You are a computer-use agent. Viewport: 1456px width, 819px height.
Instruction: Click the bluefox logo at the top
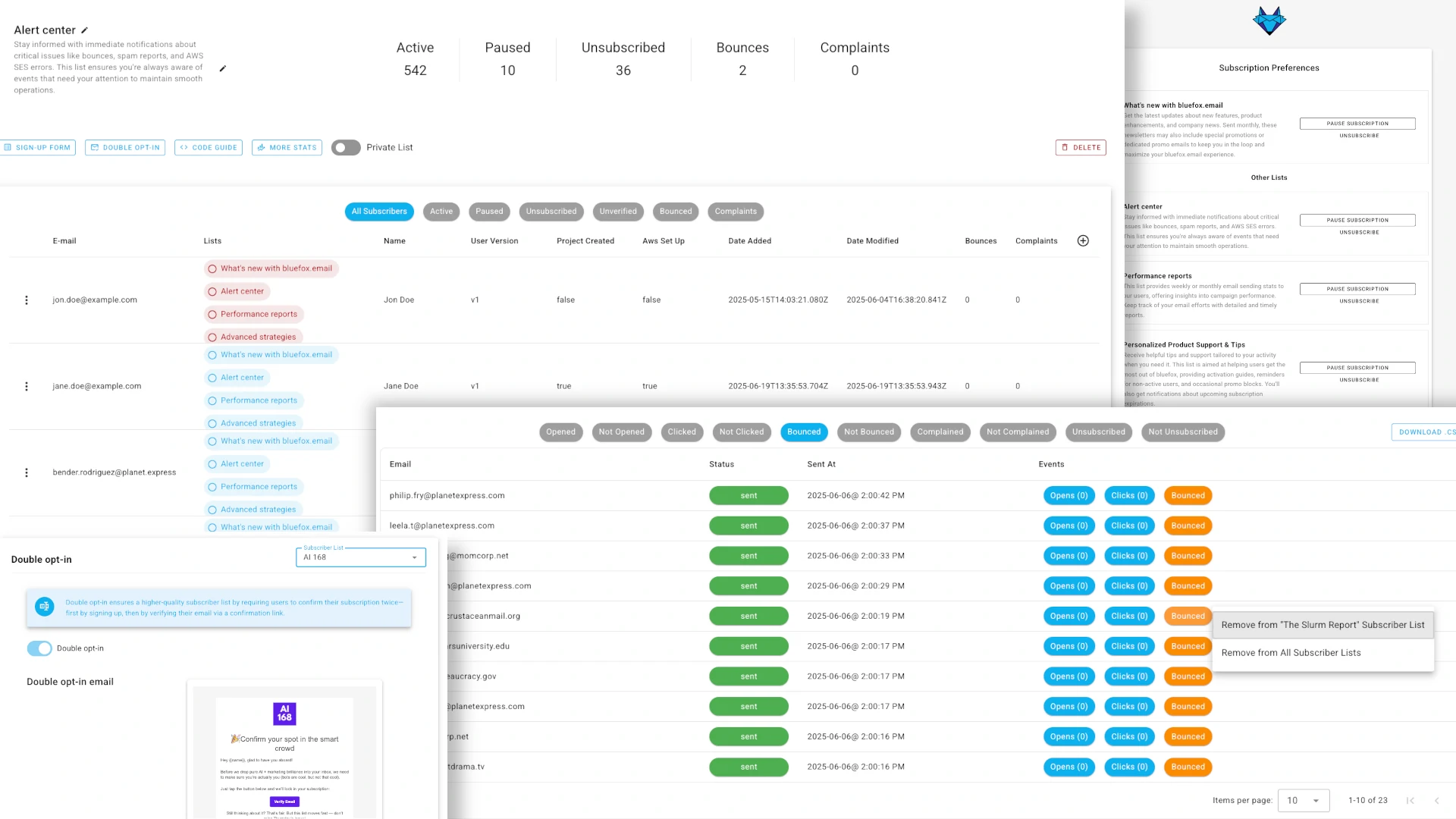click(x=1269, y=20)
